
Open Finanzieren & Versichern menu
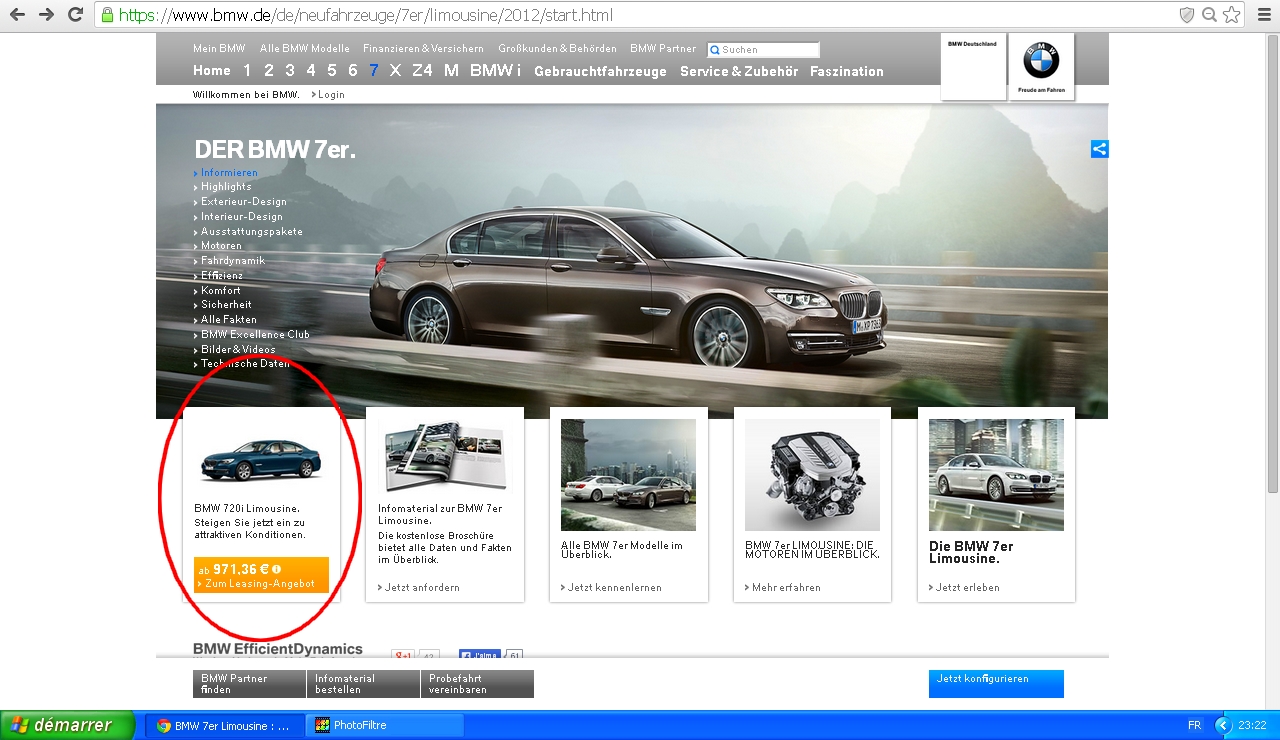tap(423, 48)
